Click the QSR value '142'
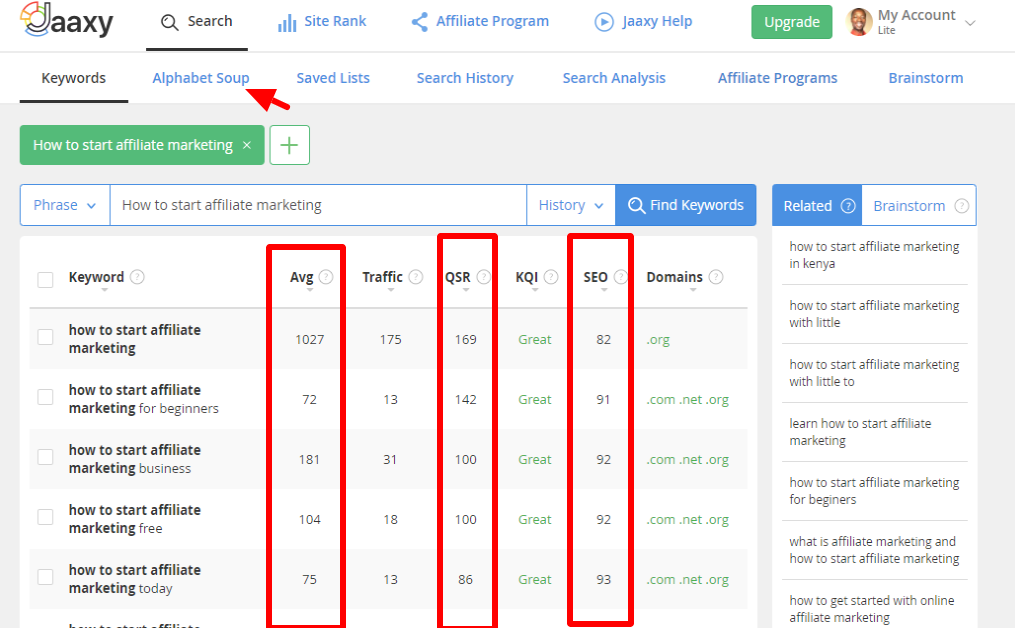1015x628 pixels. pyautogui.click(x=465, y=399)
